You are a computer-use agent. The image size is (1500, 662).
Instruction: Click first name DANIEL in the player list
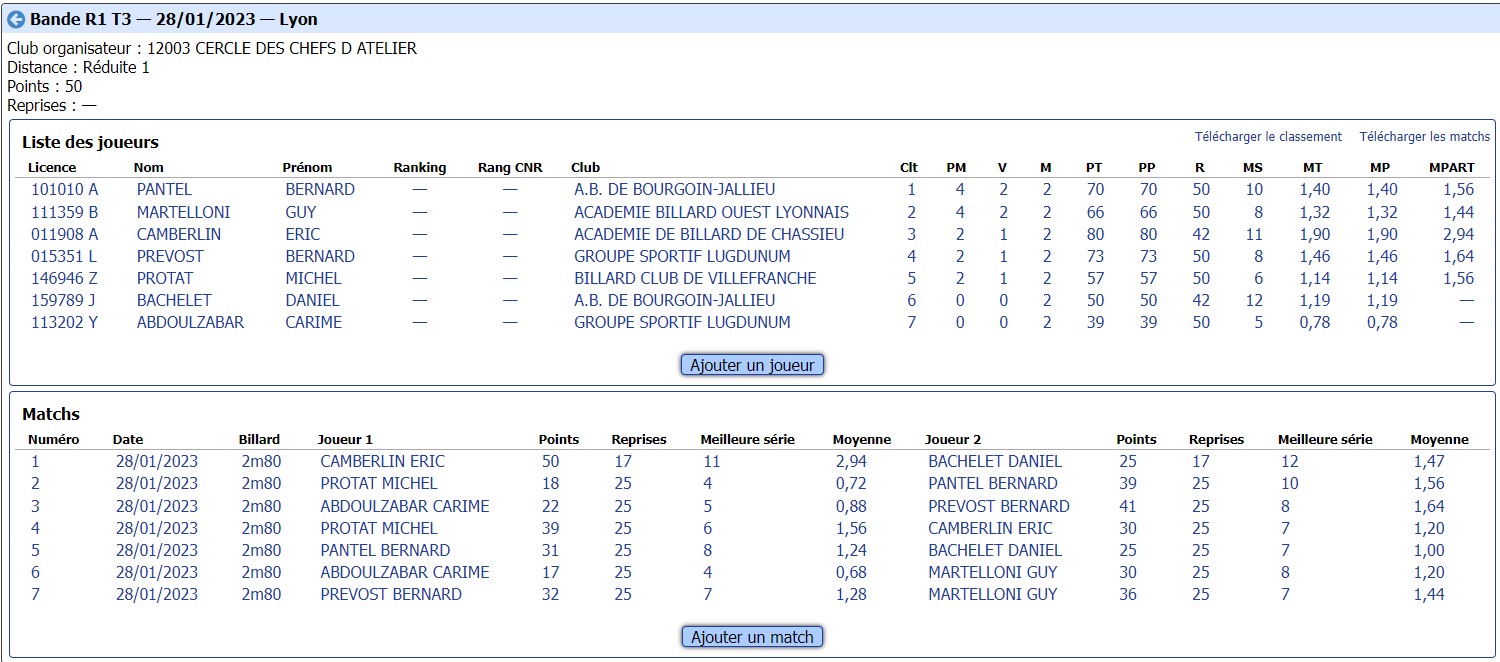click(313, 300)
